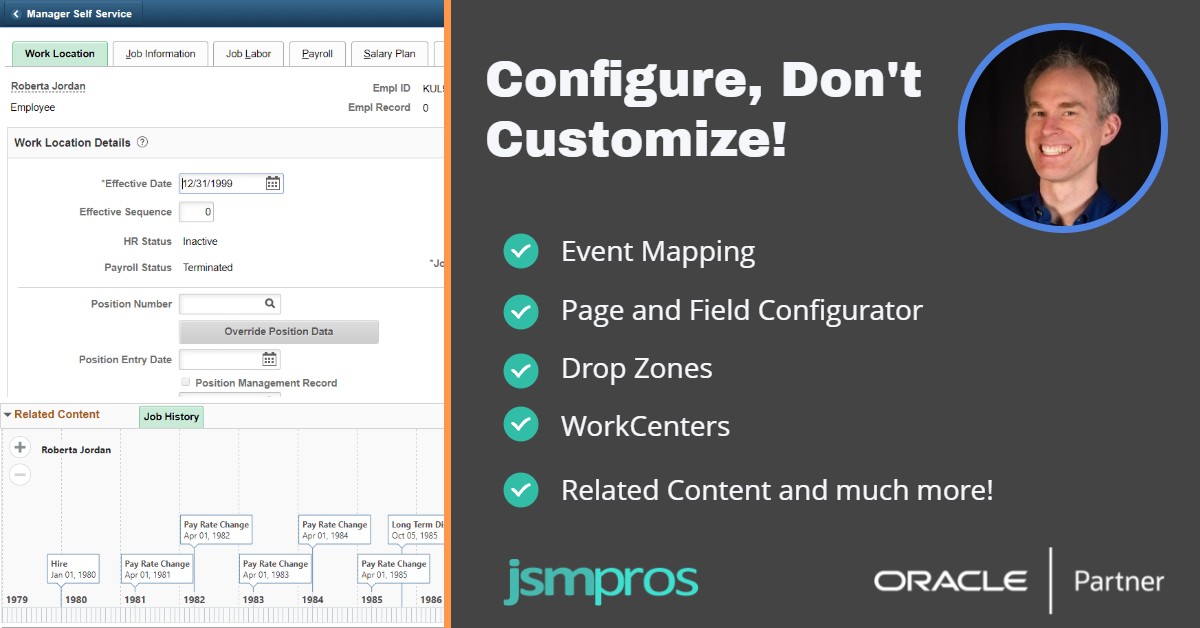Click the 1983 year label on timeline
Viewport: 1200px width, 628px height.
[x=254, y=600]
